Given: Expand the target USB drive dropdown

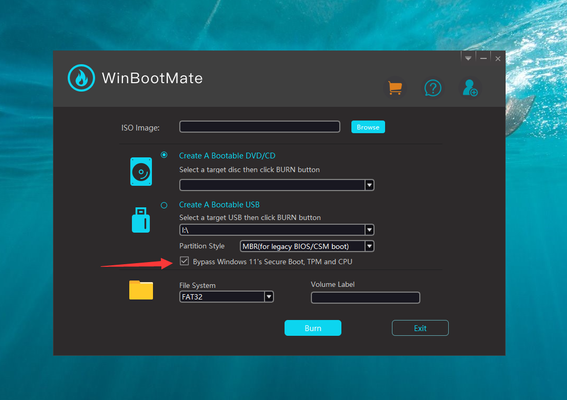Looking at the screenshot, I should click(369, 230).
